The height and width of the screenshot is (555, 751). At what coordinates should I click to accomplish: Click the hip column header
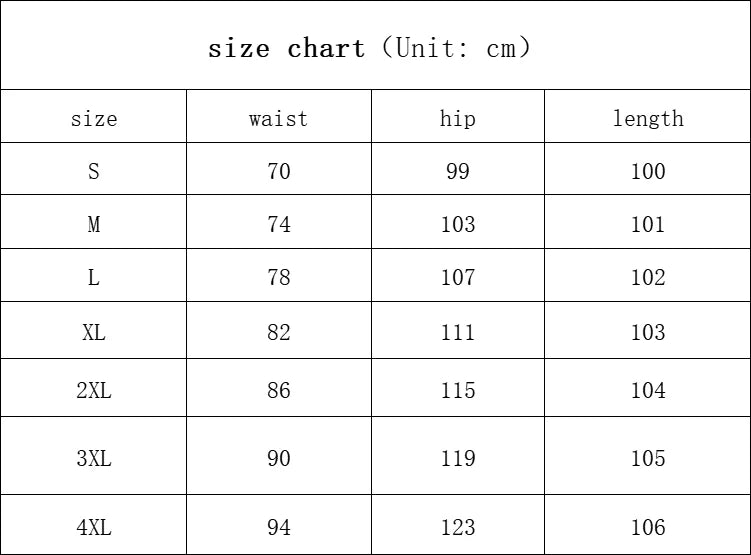457,119
